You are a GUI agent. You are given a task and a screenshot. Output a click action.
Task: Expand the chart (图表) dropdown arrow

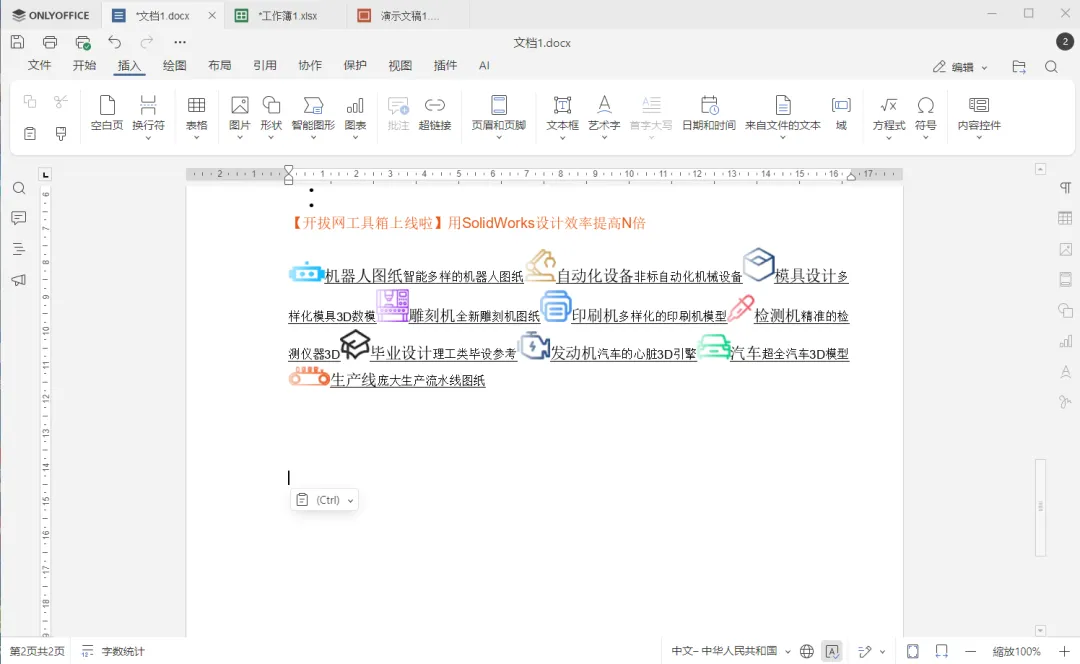click(x=355, y=138)
